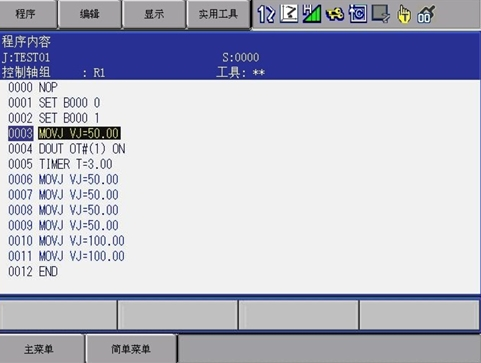Click the 程序内容 title
Image resolution: width=481 pixels, height=363 pixels.
pos(26,42)
